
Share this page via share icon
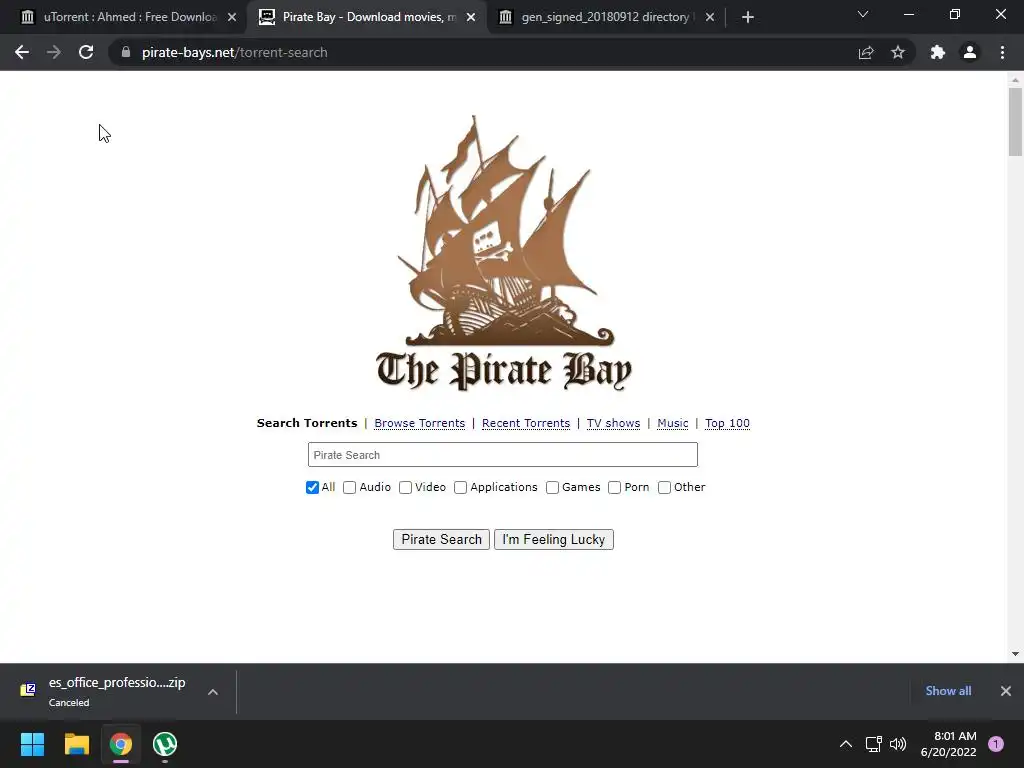[866, 52]
